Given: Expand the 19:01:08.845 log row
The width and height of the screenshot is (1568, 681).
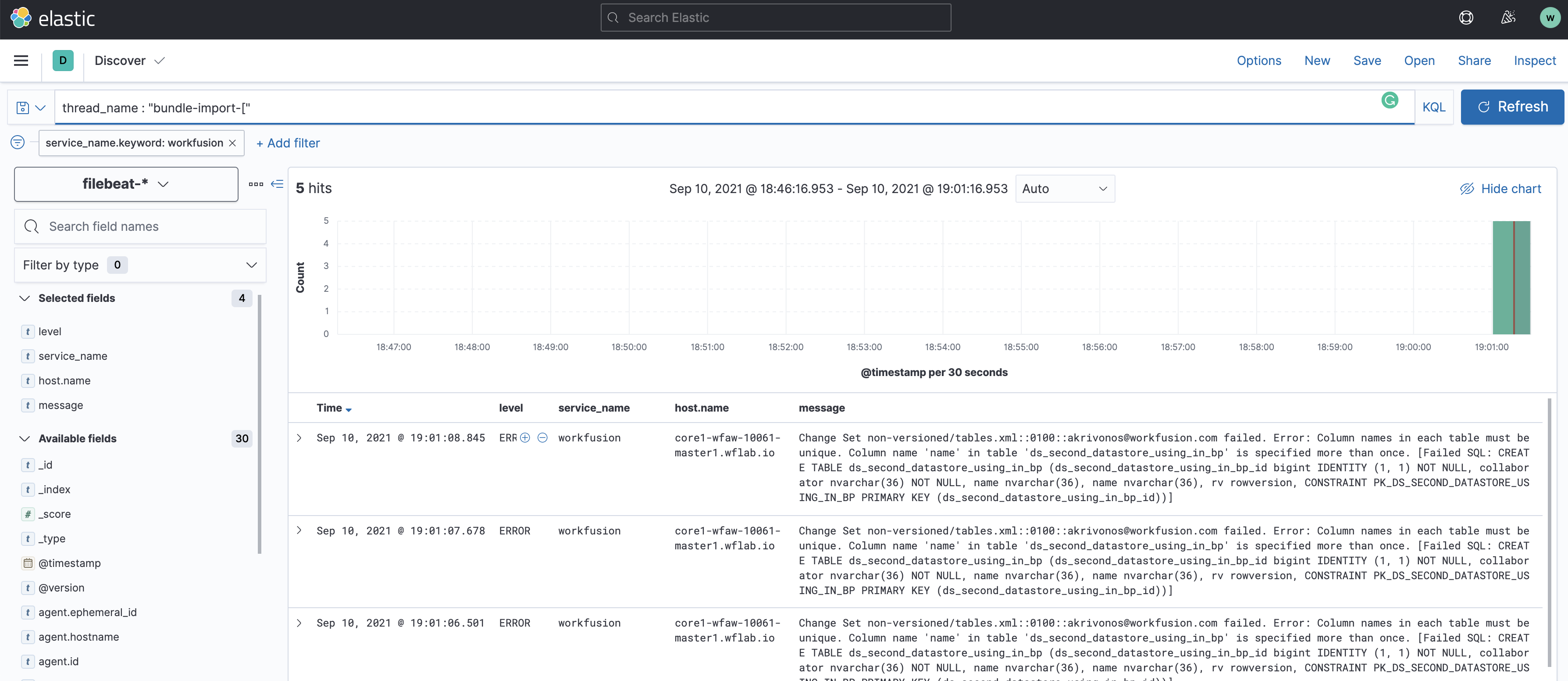Looking at the screenshot, I should click(x=299, y=438).
